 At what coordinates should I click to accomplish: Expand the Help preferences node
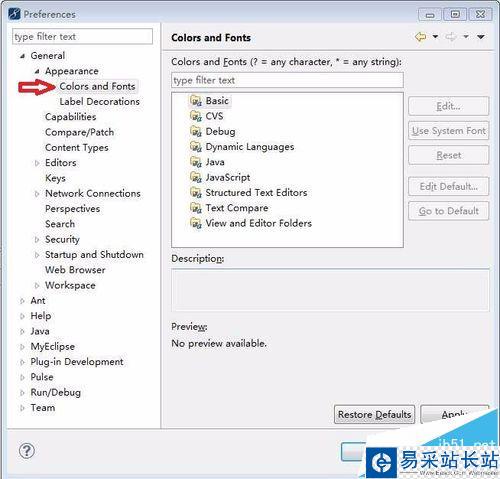coord(22,316)
